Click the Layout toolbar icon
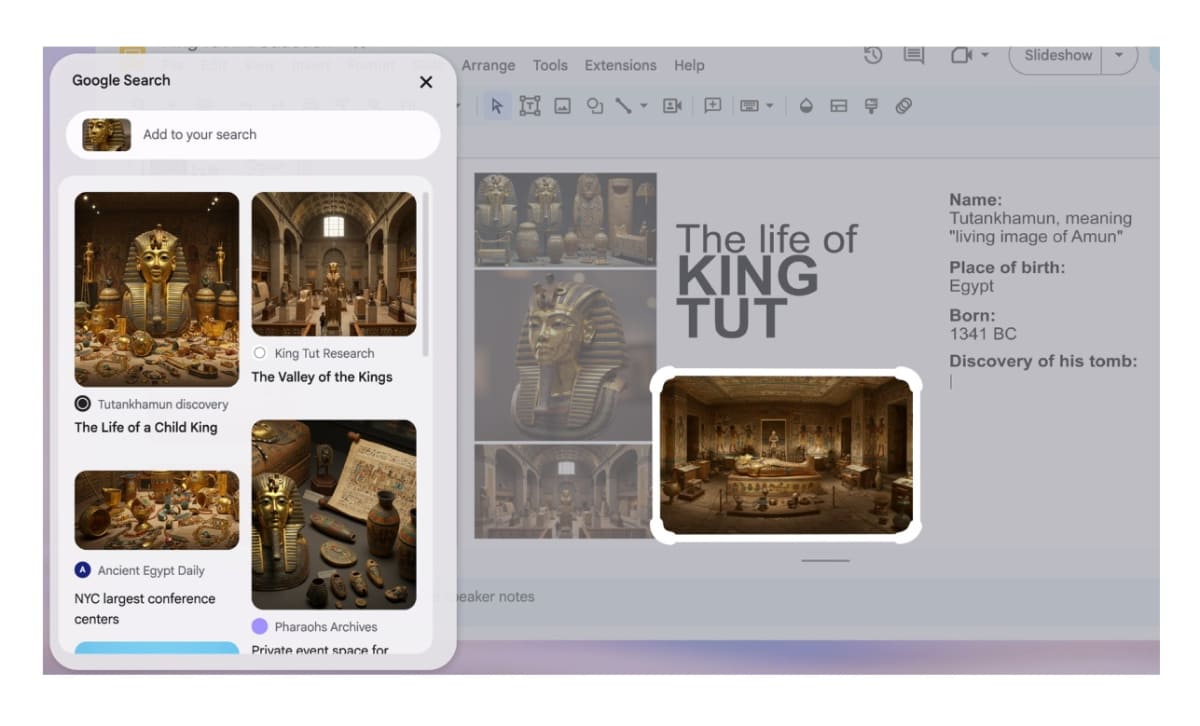Screen dimensions: 1200x726 [x=839, y=106]
